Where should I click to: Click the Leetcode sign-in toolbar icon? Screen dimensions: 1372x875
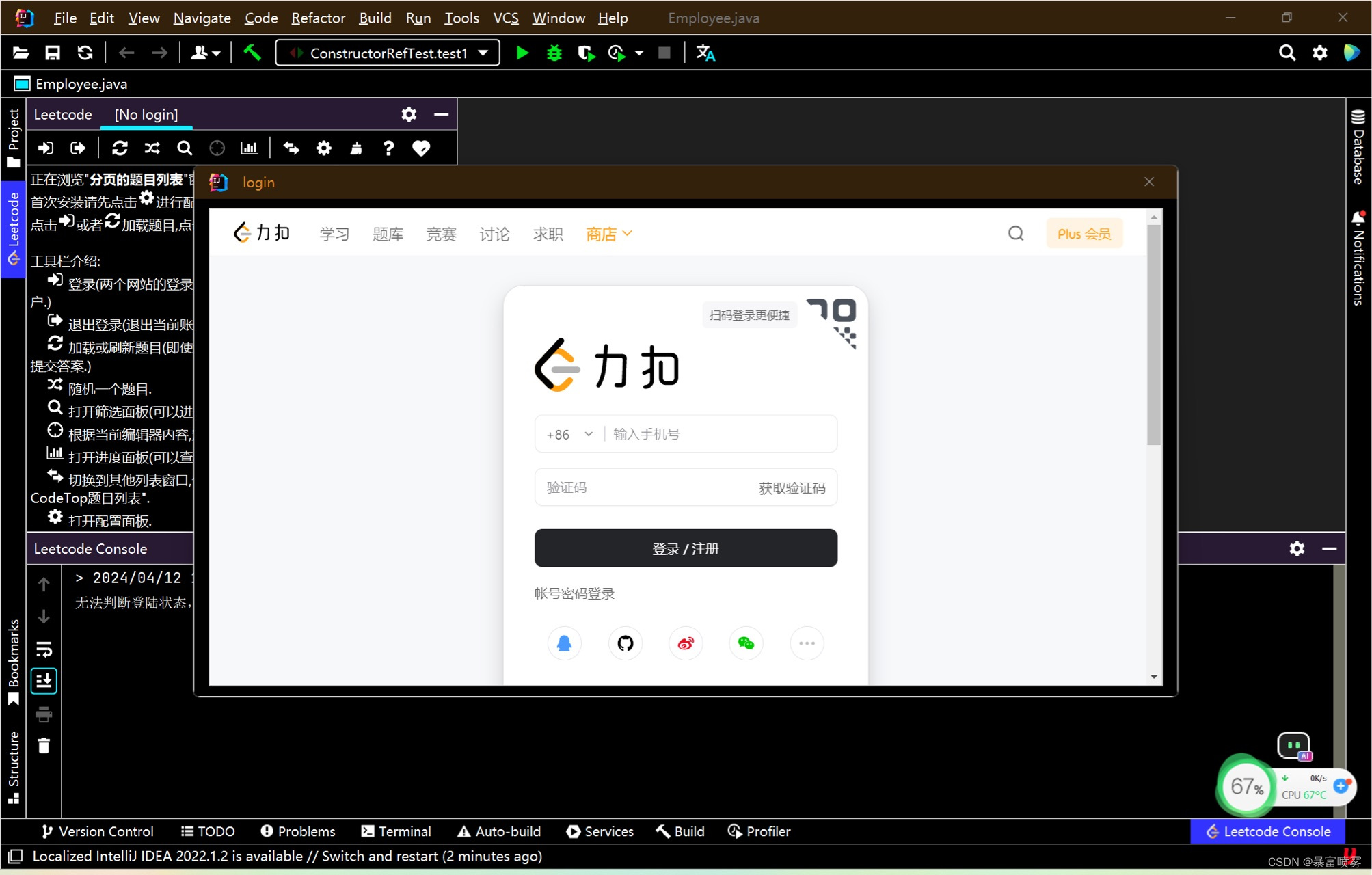(x=46, y=148)
